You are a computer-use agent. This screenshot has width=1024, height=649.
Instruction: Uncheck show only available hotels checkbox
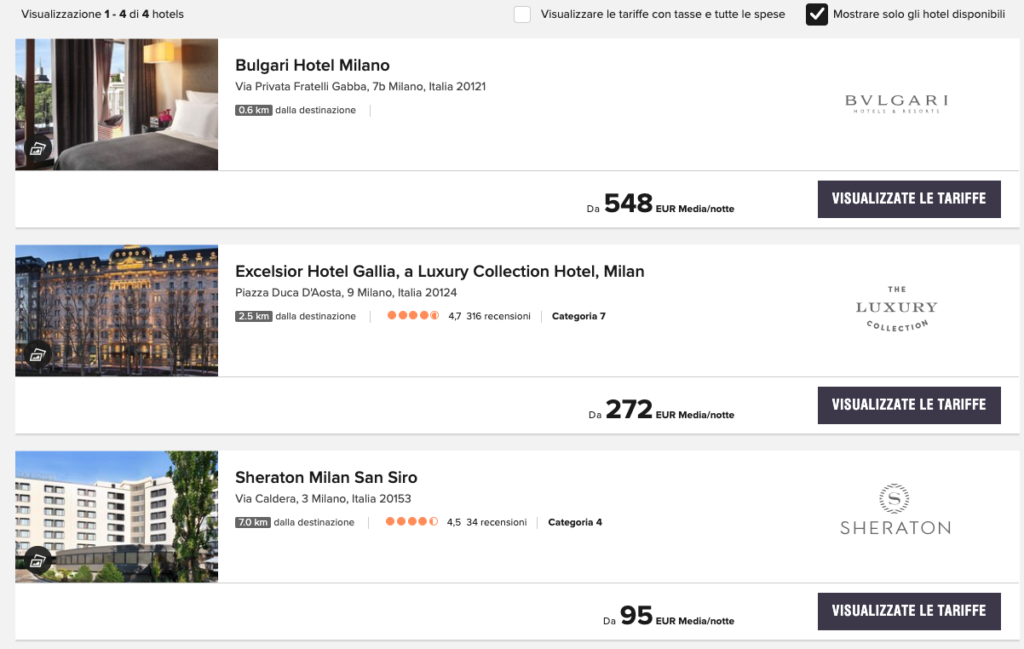pyautogui.click(x=816, y=14)
